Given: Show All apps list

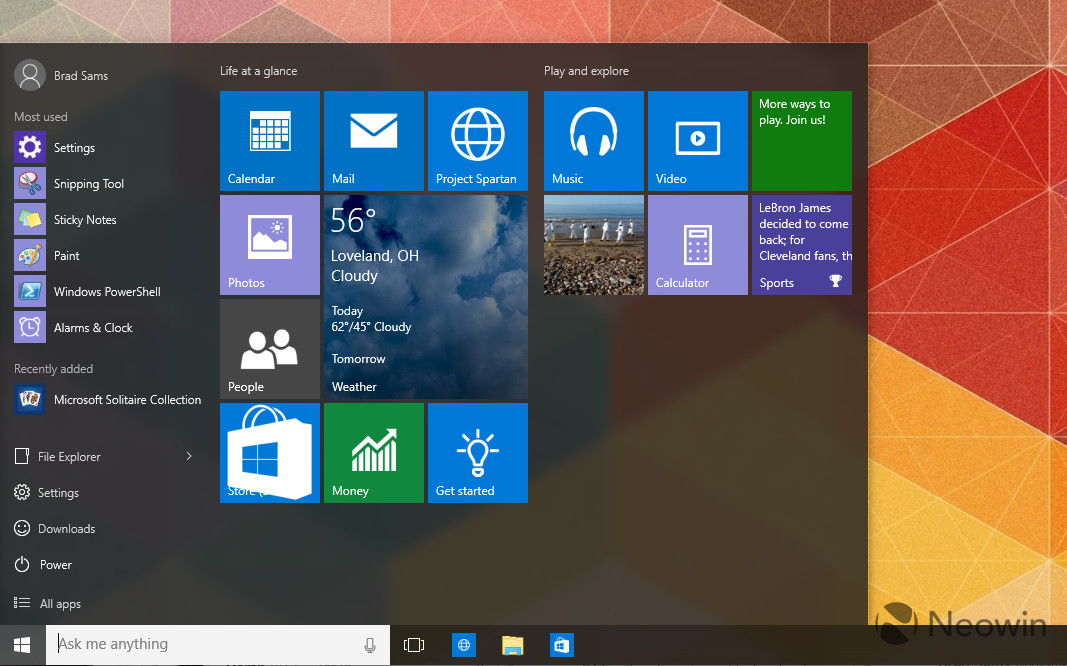Looking at the screenshot, I should 47,603.
